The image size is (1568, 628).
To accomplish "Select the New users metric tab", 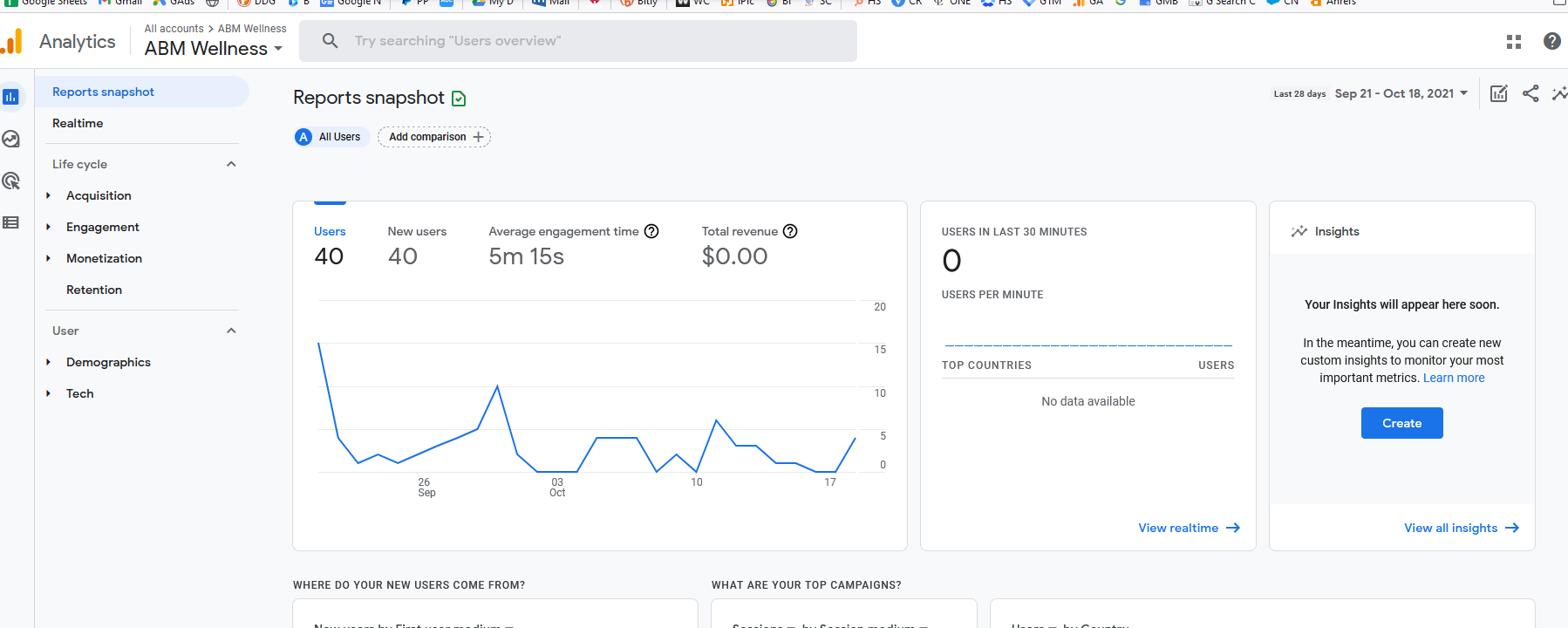I will pyautogui.click(x=417, y=244).
